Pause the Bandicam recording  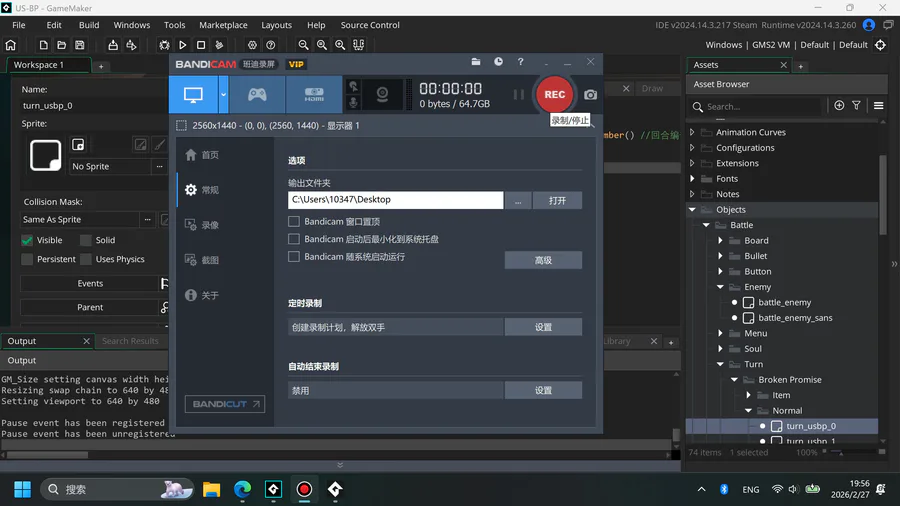click(x=519, y=95)
